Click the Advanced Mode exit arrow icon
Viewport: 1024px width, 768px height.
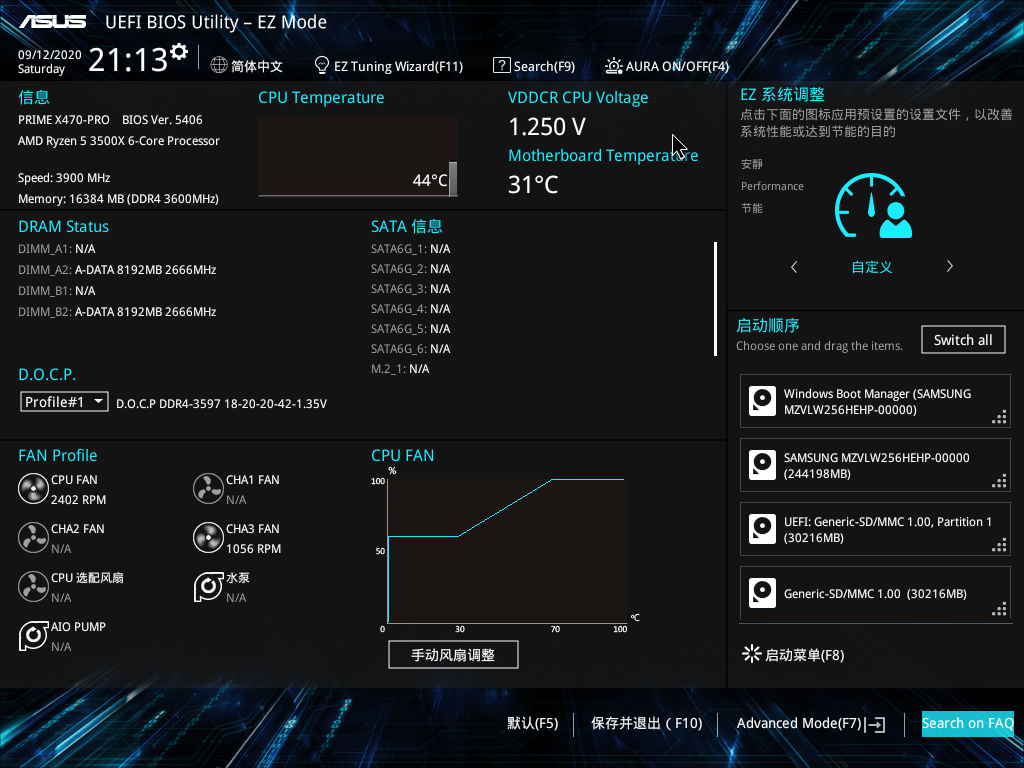(x=876, y=724)
